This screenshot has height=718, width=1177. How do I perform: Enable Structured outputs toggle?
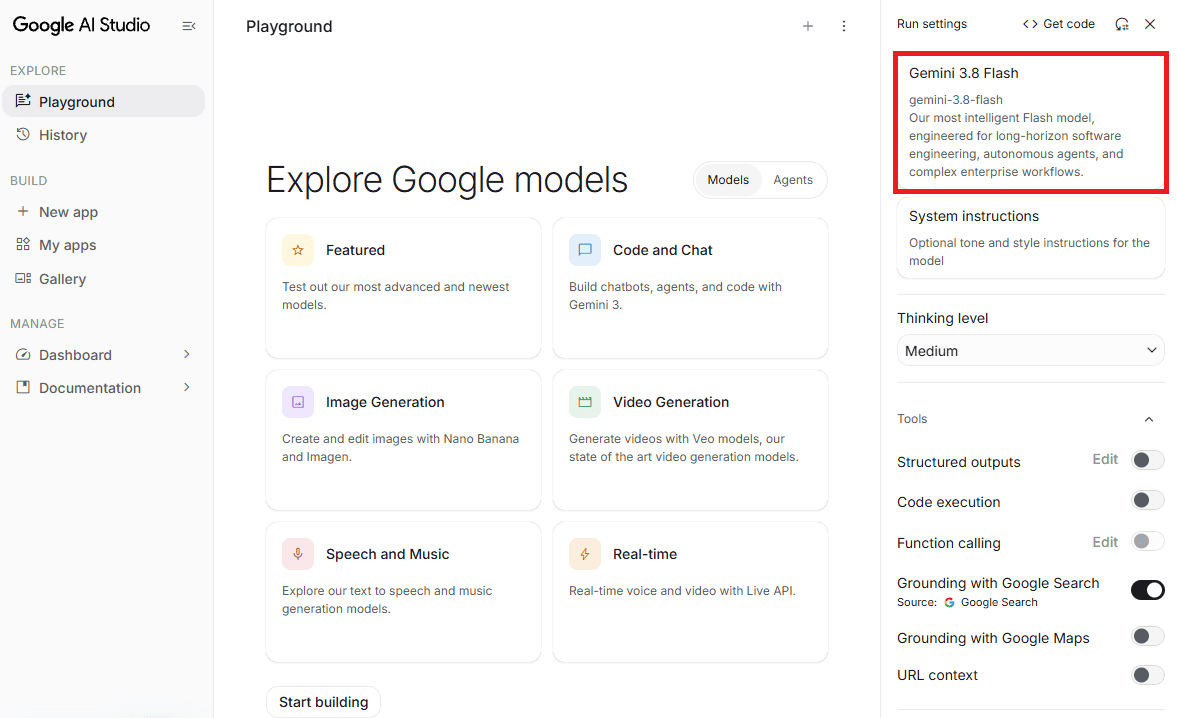[1148, 460]
